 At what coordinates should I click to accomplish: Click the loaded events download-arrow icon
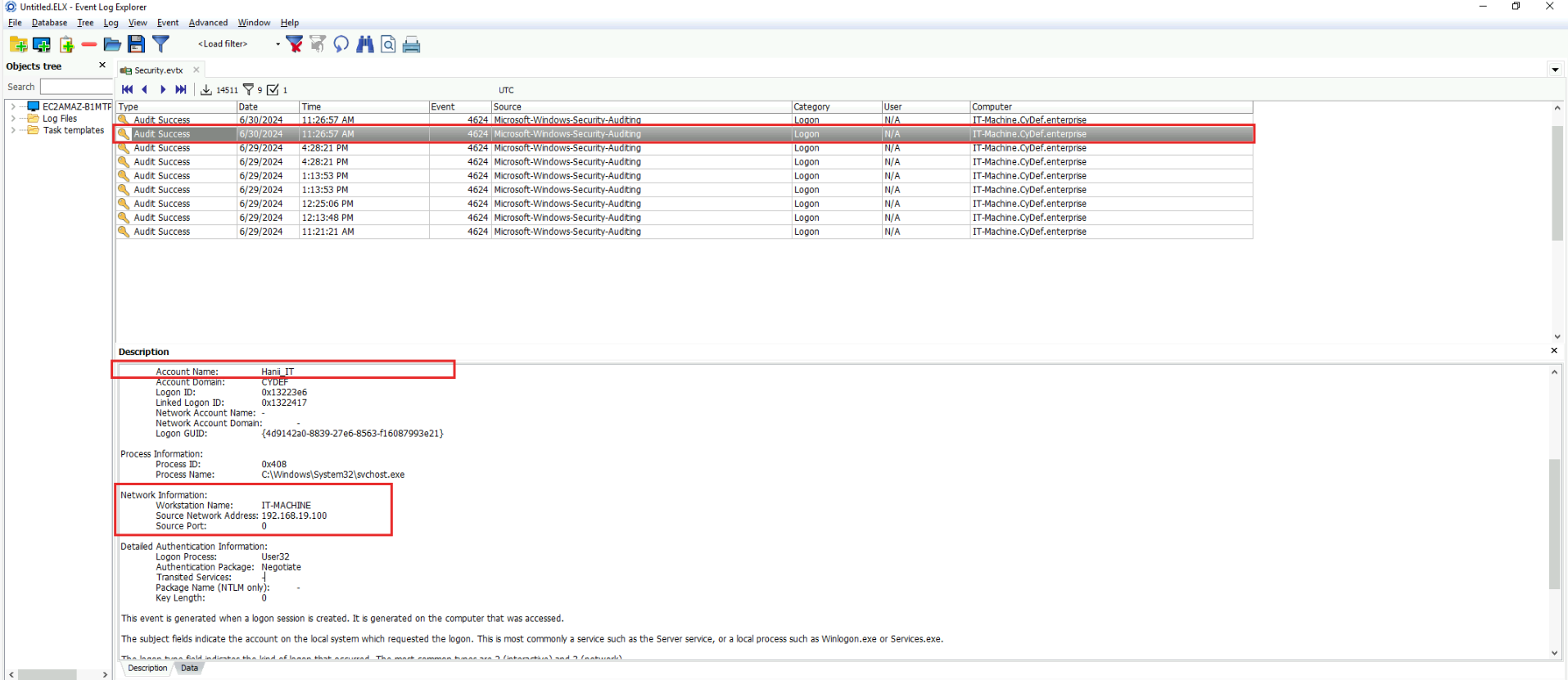point(206,90)
